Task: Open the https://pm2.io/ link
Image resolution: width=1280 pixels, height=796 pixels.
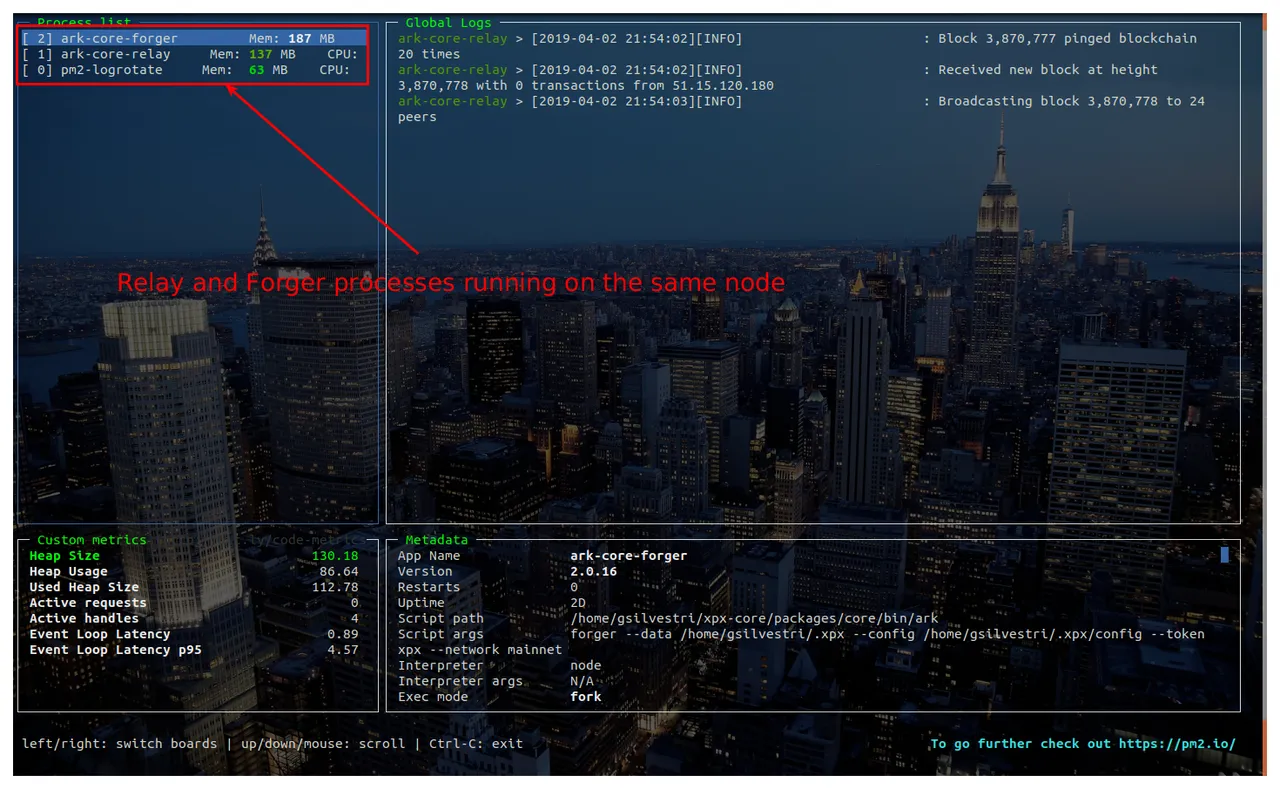Action: click(x=1177, y=744)
